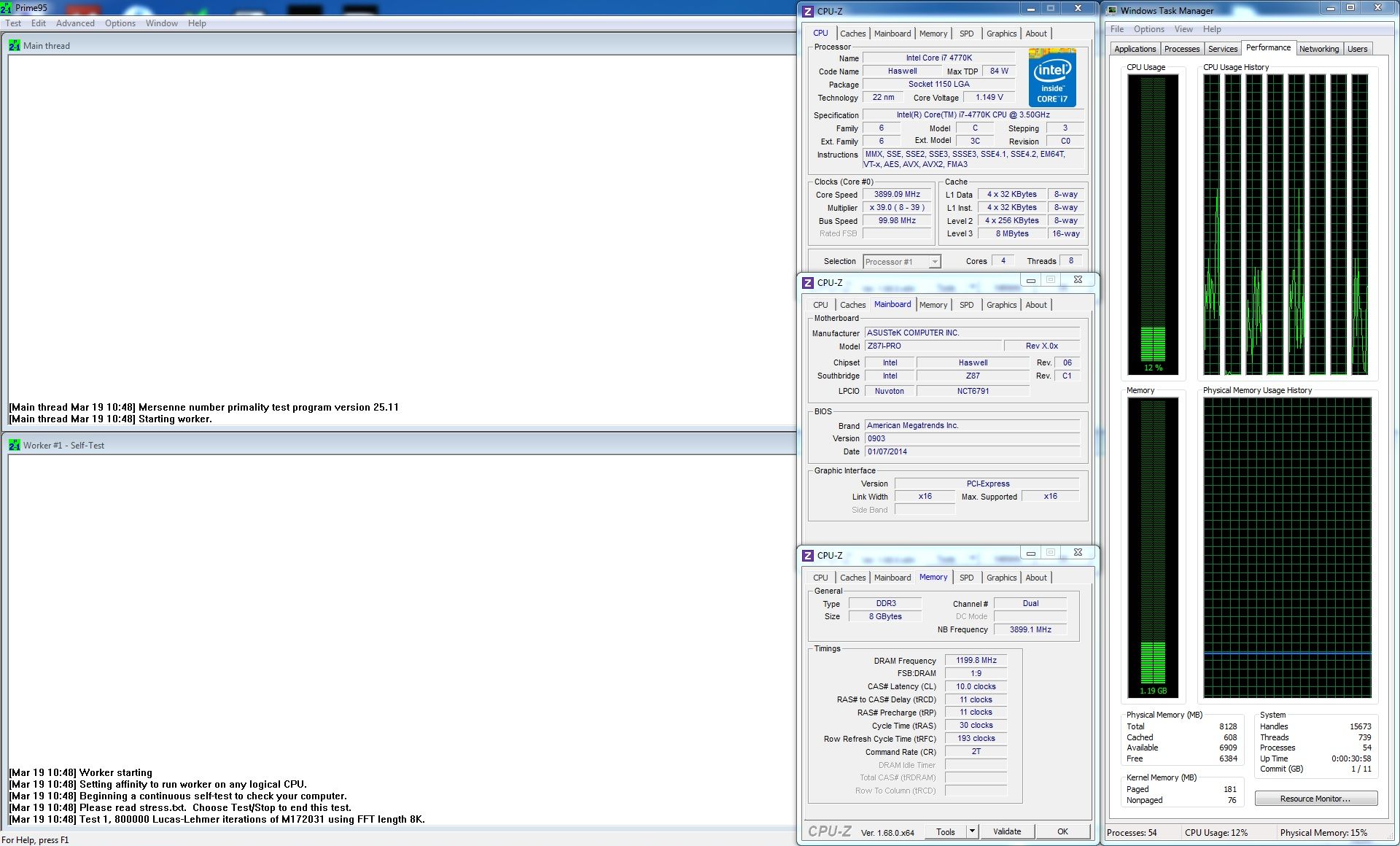The image size is (1400, 846).
Task: Select the Processes tab in Task Manager
Action: [1181, 49]
